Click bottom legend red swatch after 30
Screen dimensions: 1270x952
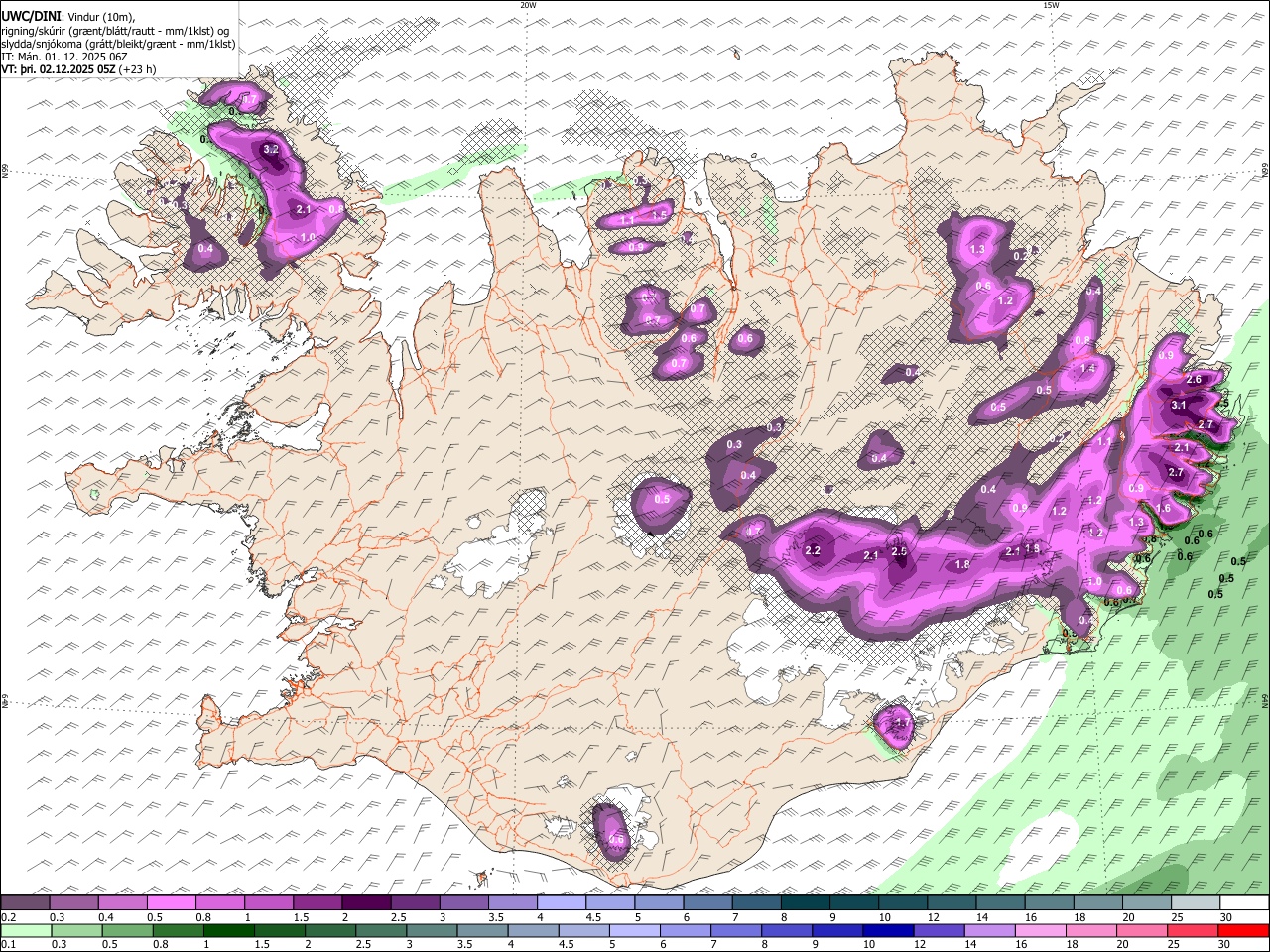1242,930
